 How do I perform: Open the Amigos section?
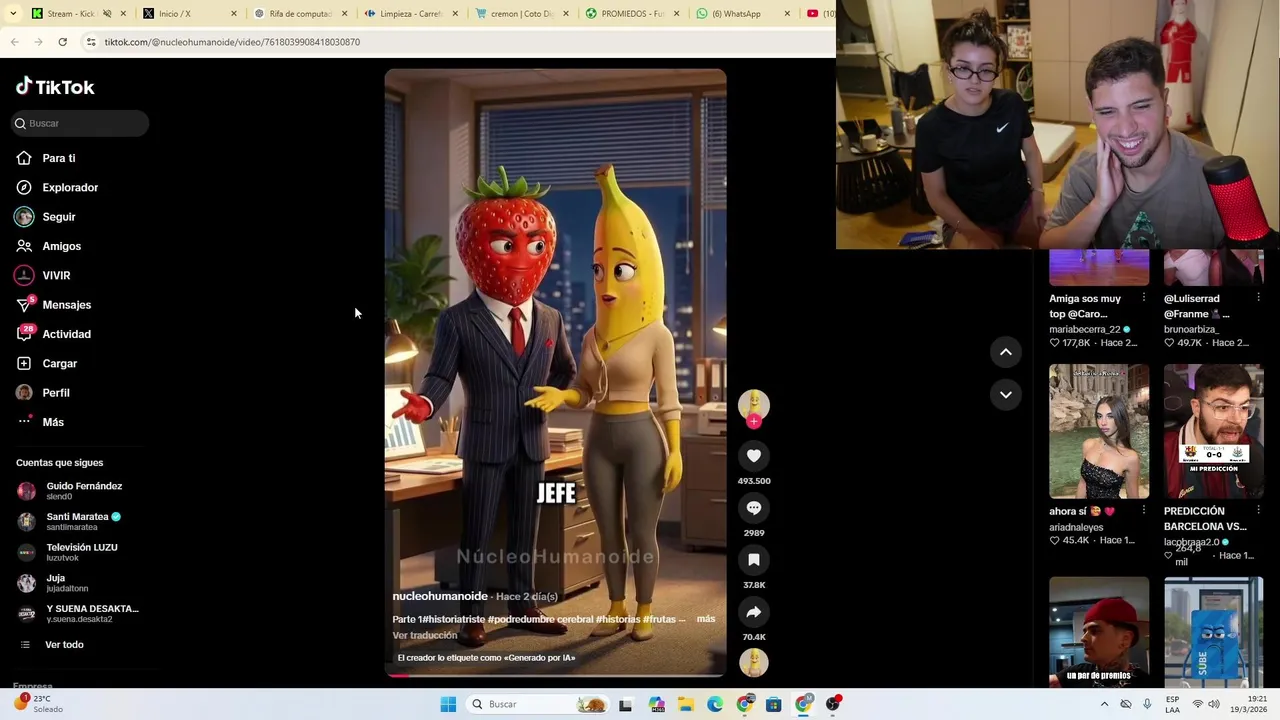click(x=49, y=246)
